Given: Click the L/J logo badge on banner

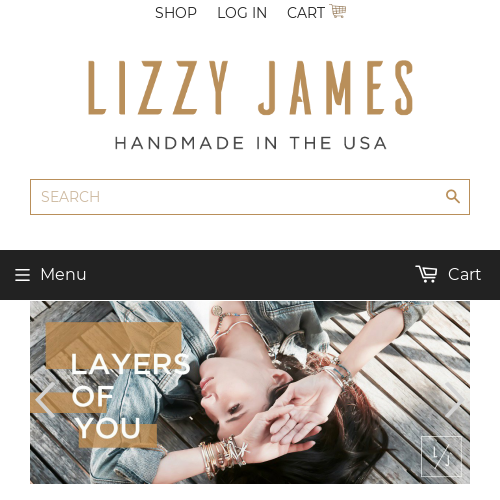Looking at the screenshot, I should coord(442,456).
